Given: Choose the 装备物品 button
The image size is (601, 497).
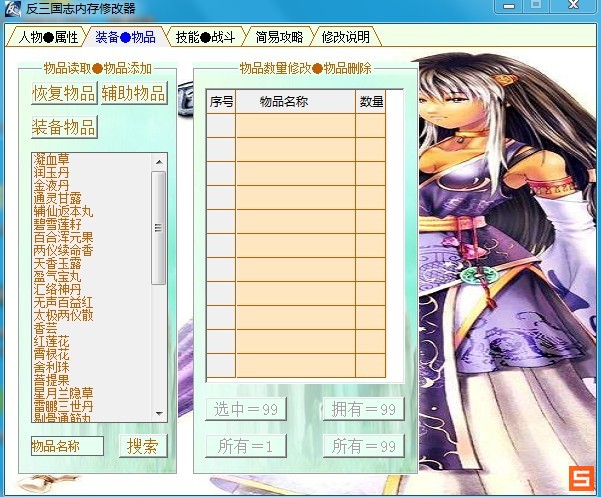Looking at the screenshot, I should click(x=64, y=127).
